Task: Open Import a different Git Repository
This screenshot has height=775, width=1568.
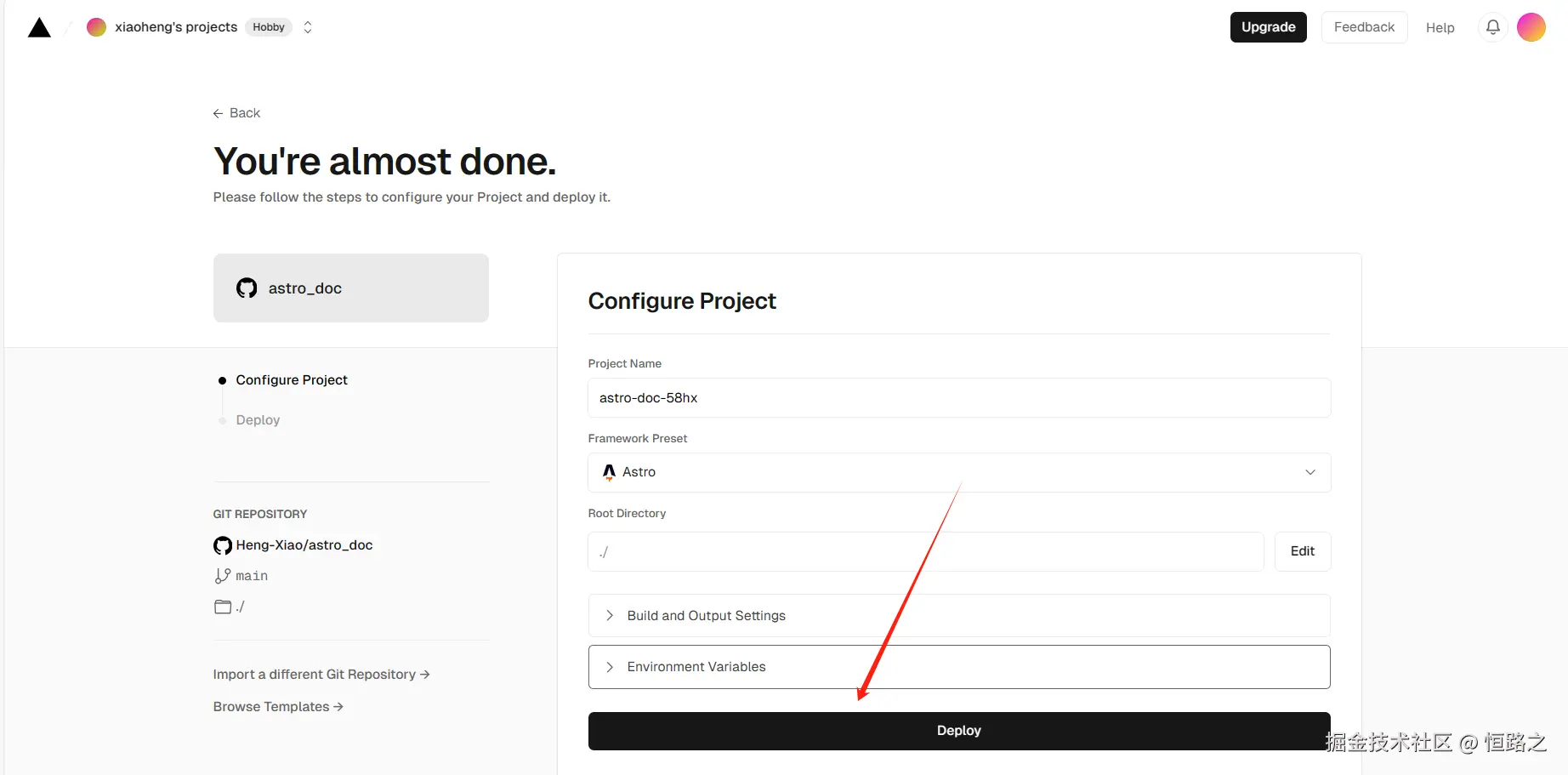Action: tap(321, 675)
